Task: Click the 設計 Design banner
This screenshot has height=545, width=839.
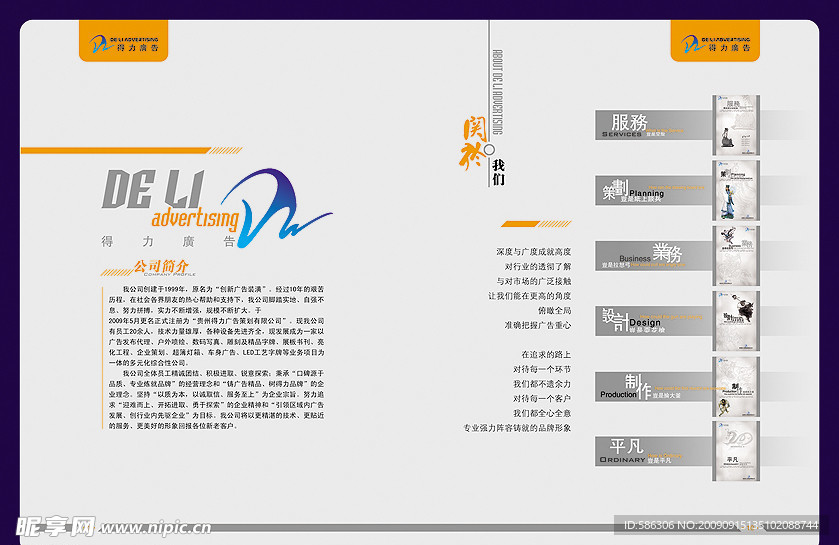Action: point(653,321)
